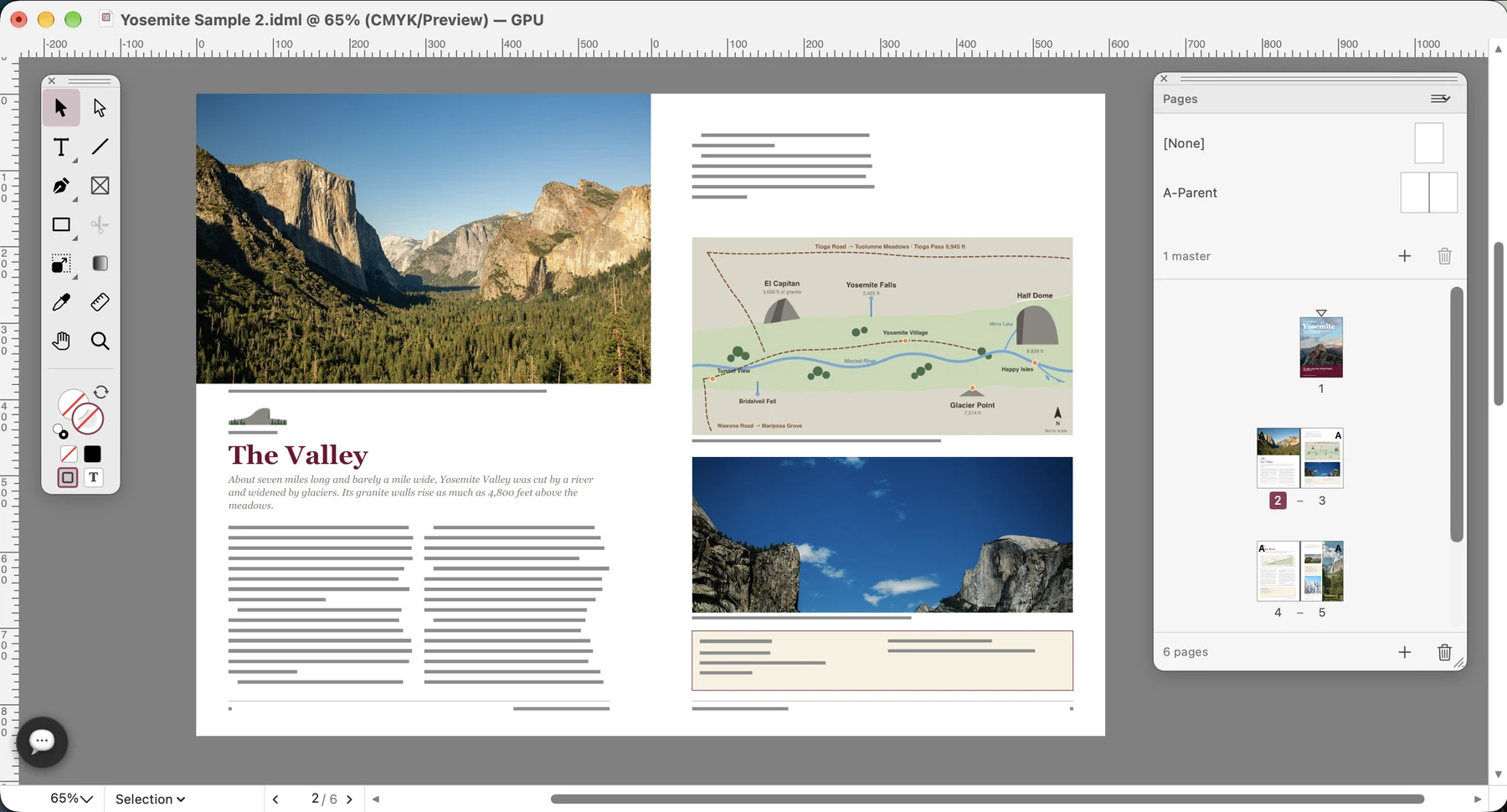Toggle formatting affects text

pyautogui.click(x=94, y=477)
